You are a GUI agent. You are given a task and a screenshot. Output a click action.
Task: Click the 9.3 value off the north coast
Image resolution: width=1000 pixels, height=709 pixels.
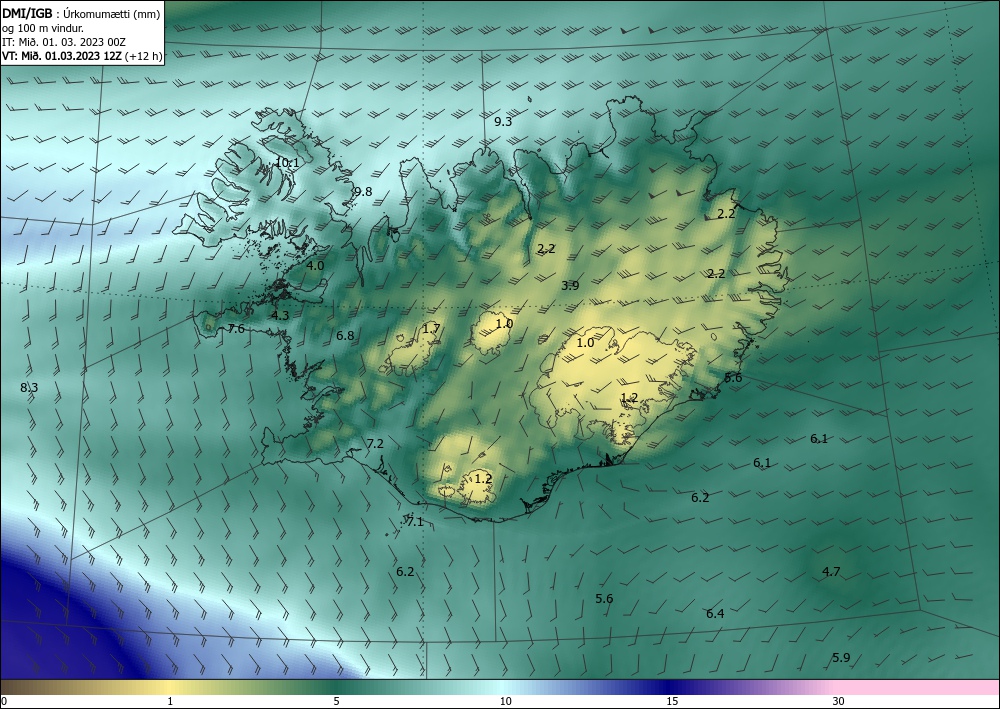pos(503,122)
